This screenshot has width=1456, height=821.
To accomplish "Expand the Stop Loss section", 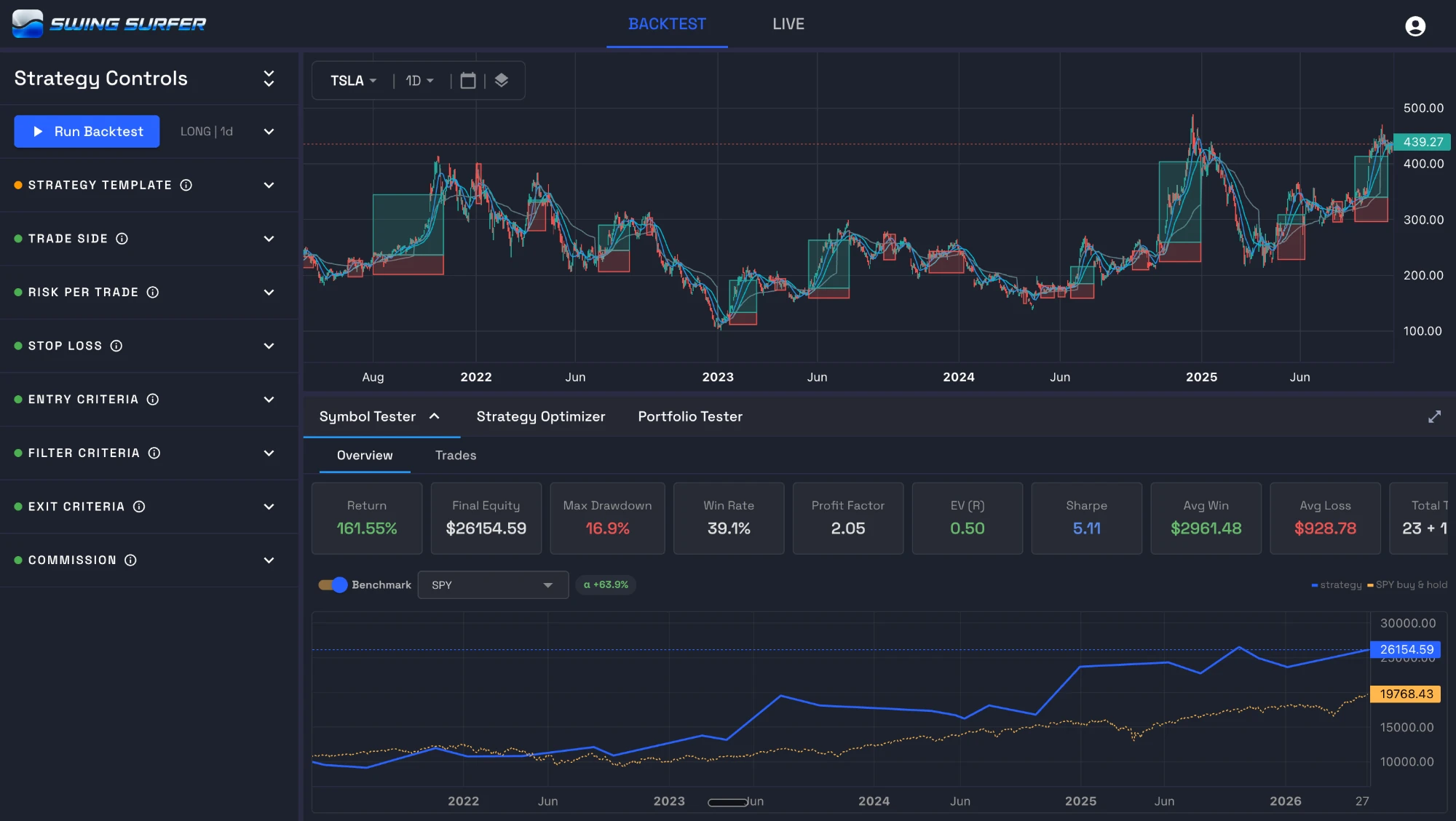I will (269, 346).
